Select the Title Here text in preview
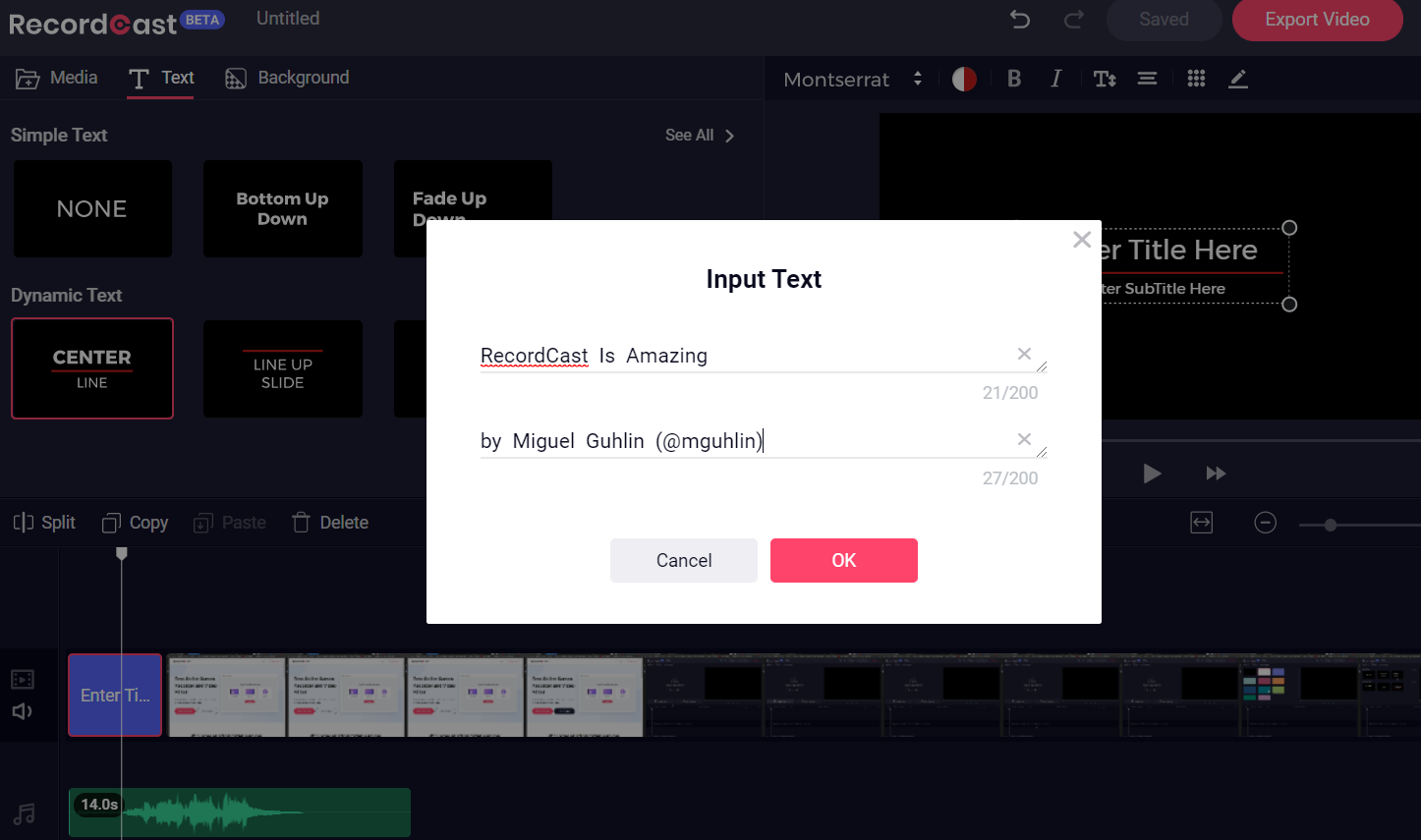The width and height of the screenshot is (1421, 840). tap(1177, 251)
